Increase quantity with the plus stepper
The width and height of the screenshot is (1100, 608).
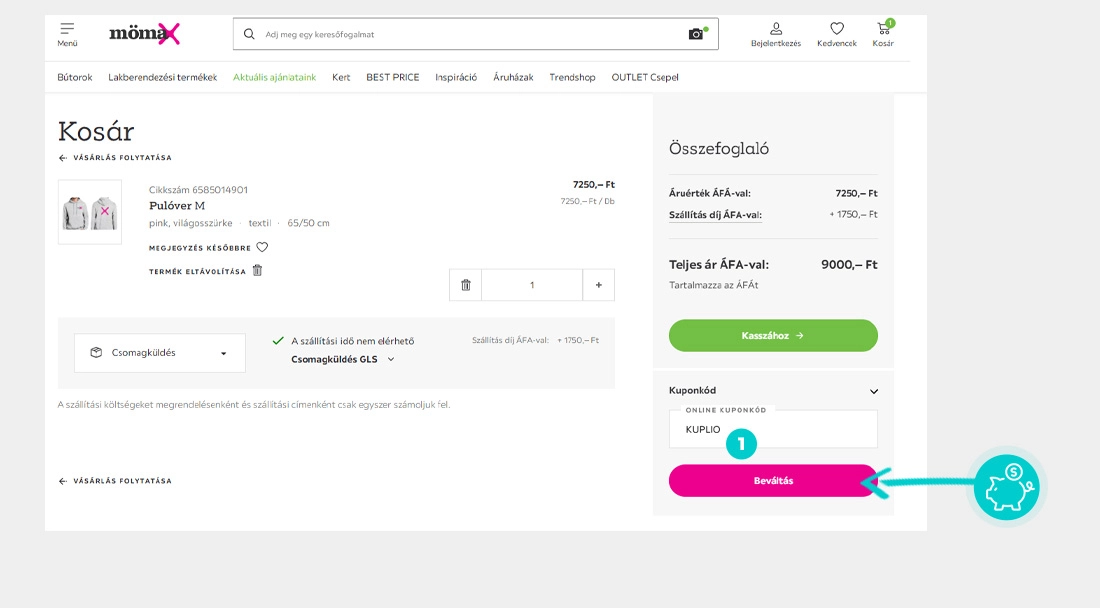pos(598,285)
